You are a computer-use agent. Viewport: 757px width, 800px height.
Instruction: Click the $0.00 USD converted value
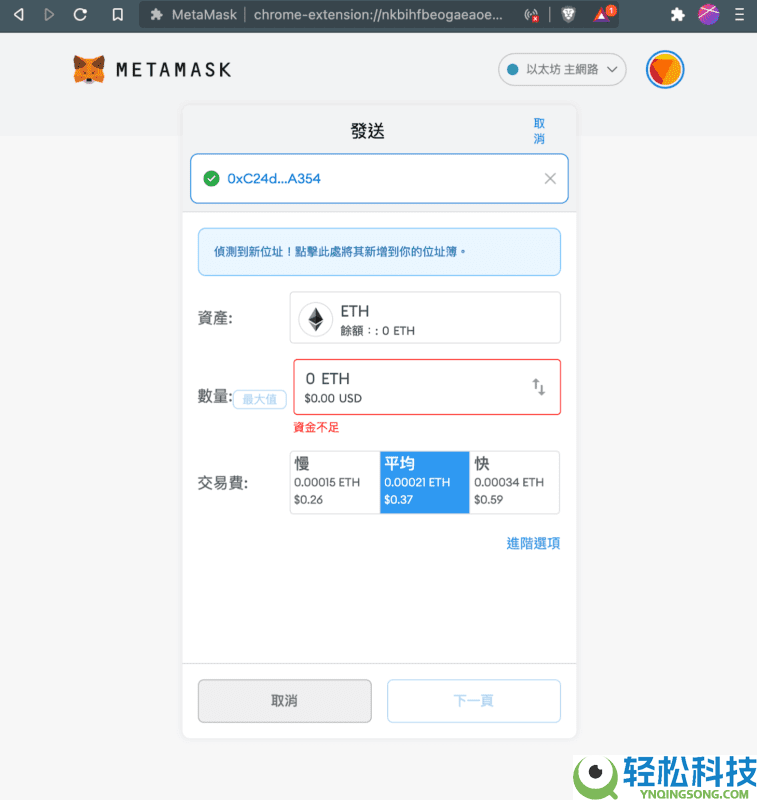pyautogui.click(x=333, y=398)
